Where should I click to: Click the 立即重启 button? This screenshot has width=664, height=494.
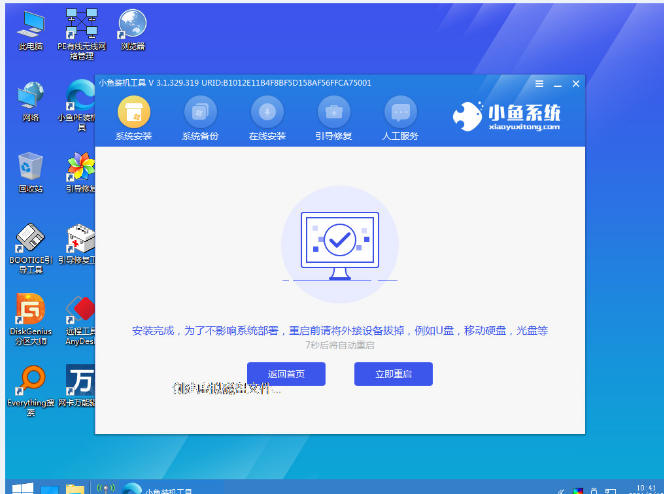tap(393, 374)
